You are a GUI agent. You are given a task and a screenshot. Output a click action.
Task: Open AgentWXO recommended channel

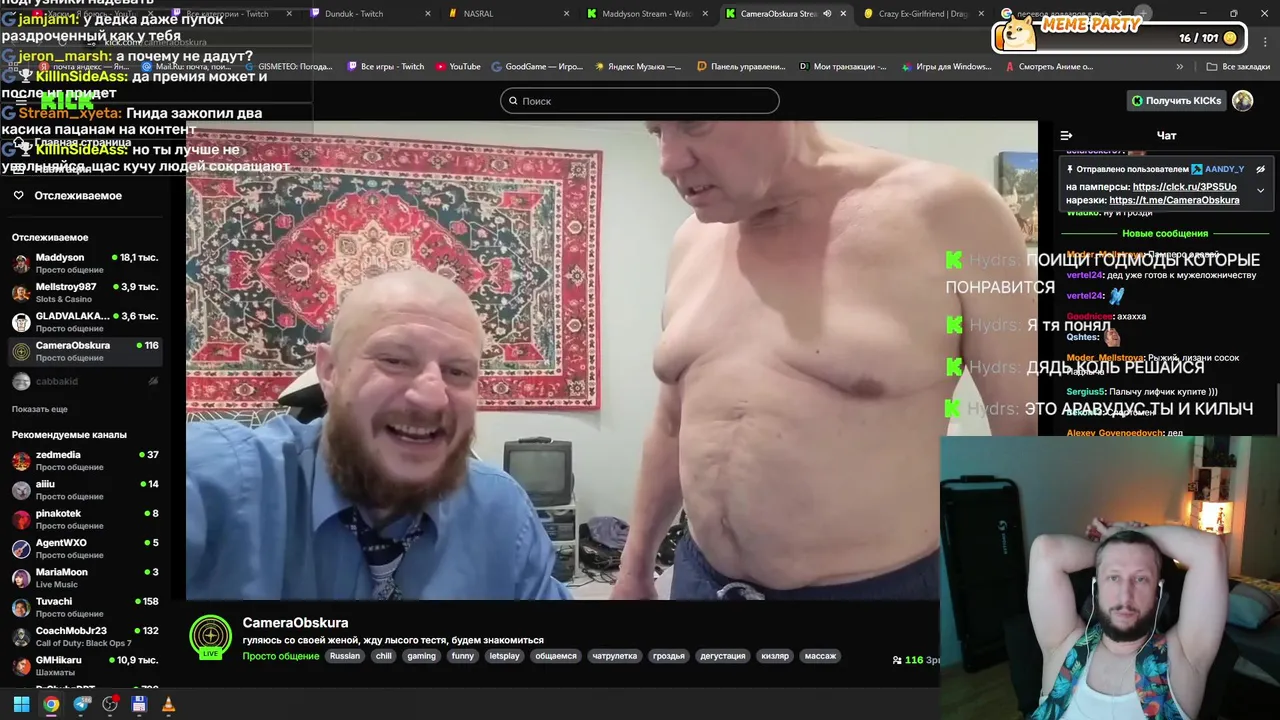[86, 548]
